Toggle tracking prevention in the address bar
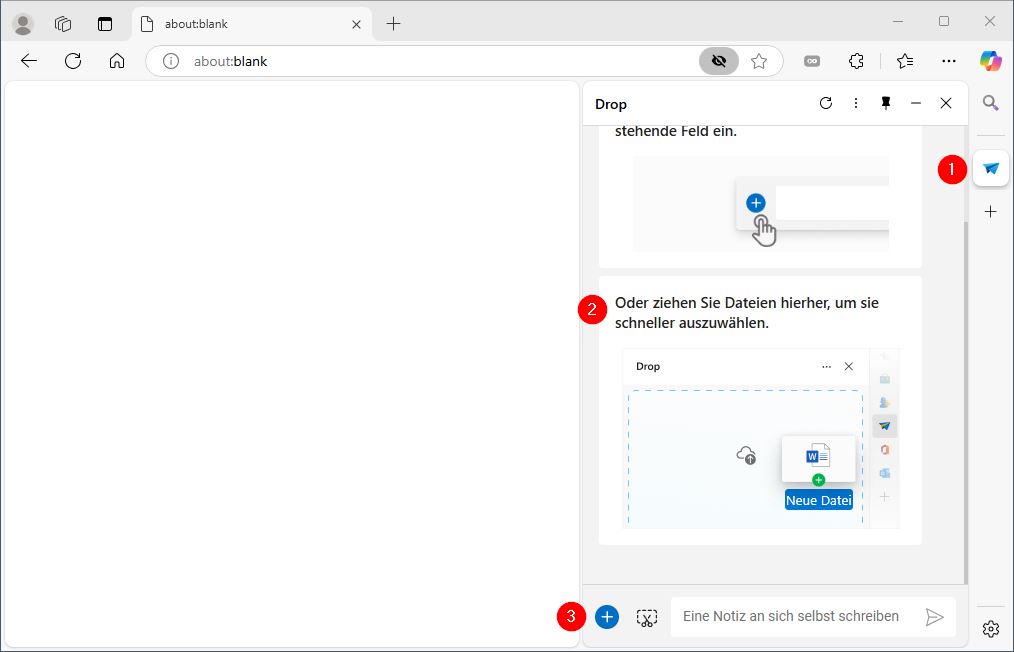This screenshot has width=1014, height=652. pos(718,61)
